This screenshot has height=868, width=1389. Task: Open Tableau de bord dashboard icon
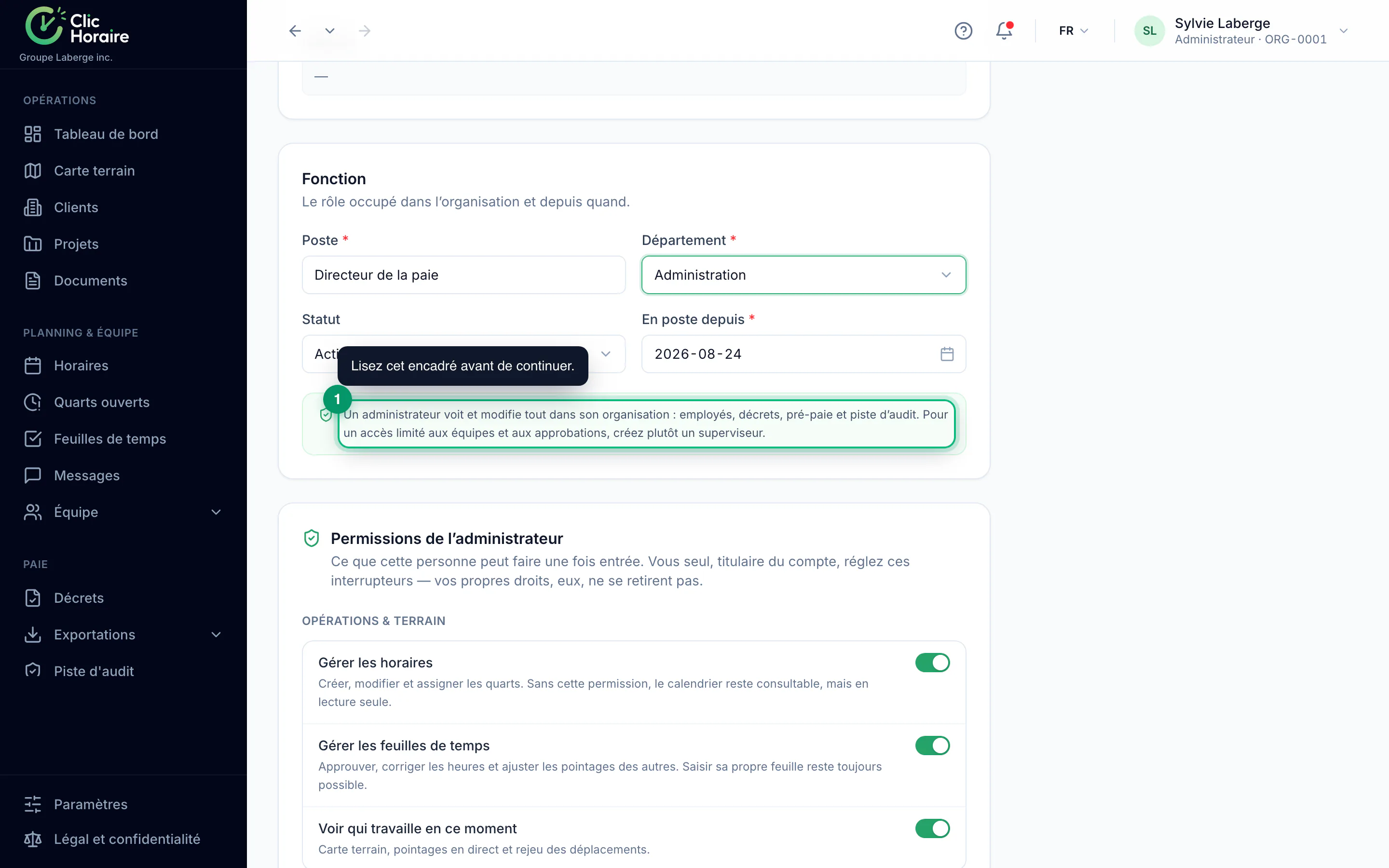coord(33,134)
